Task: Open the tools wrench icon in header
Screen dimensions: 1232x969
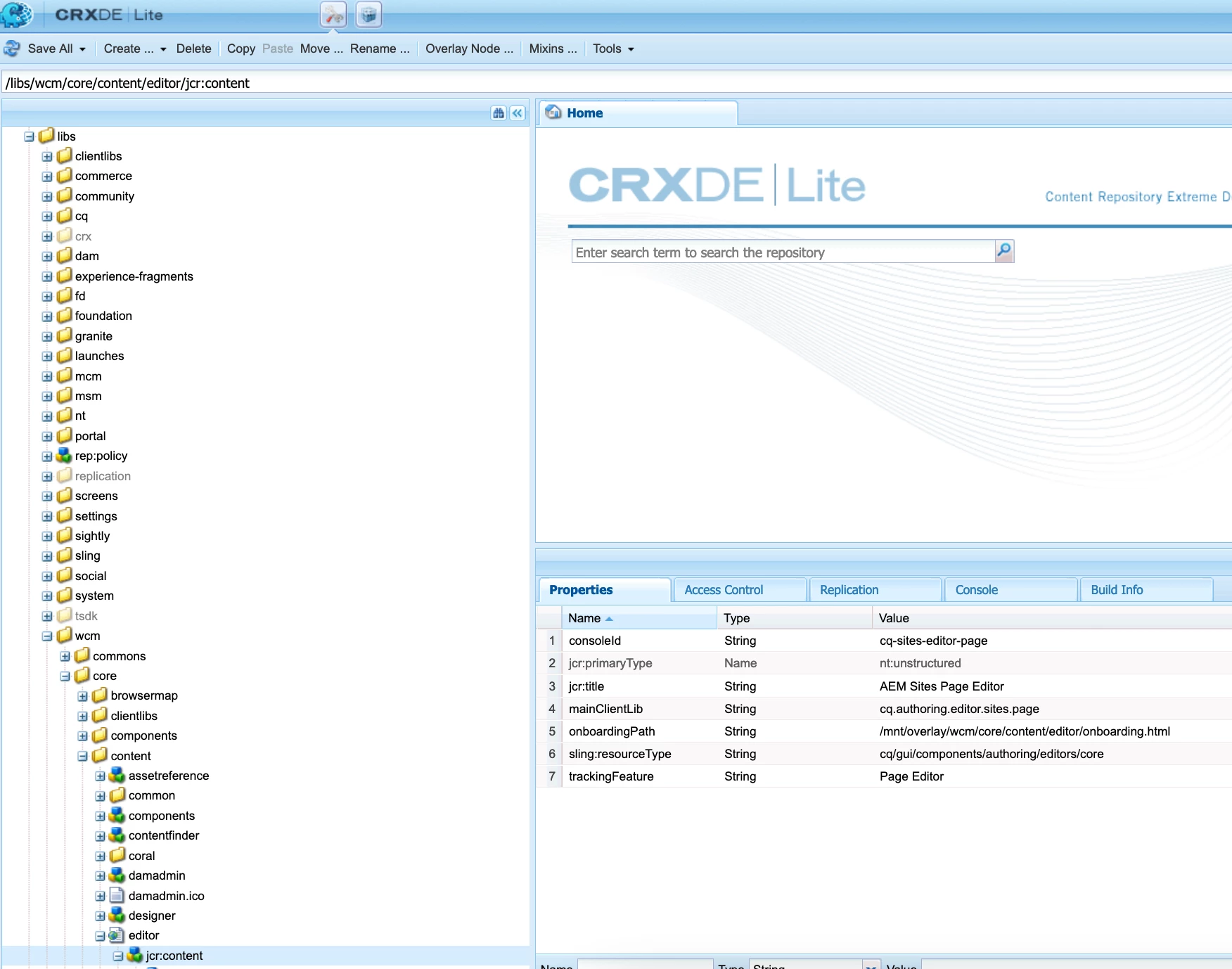Action: point(333,14)
